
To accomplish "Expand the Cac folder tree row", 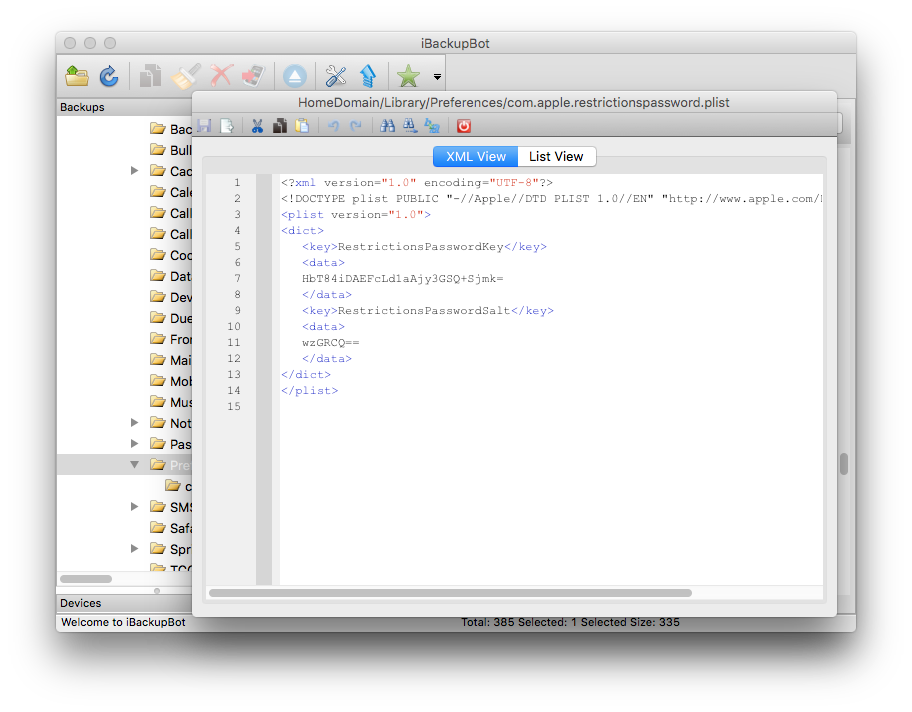I will 134,170.
